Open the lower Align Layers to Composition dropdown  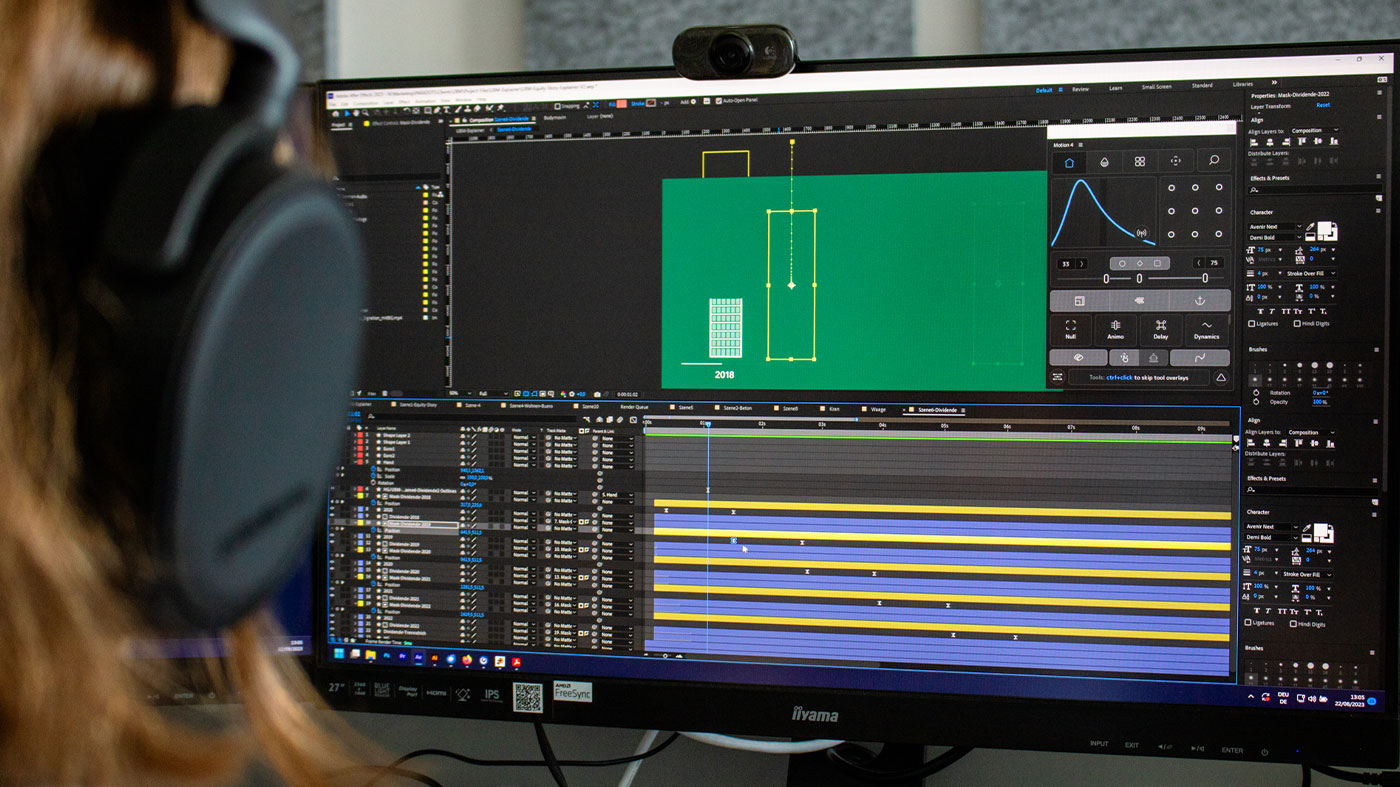(x=1310, y=433)
